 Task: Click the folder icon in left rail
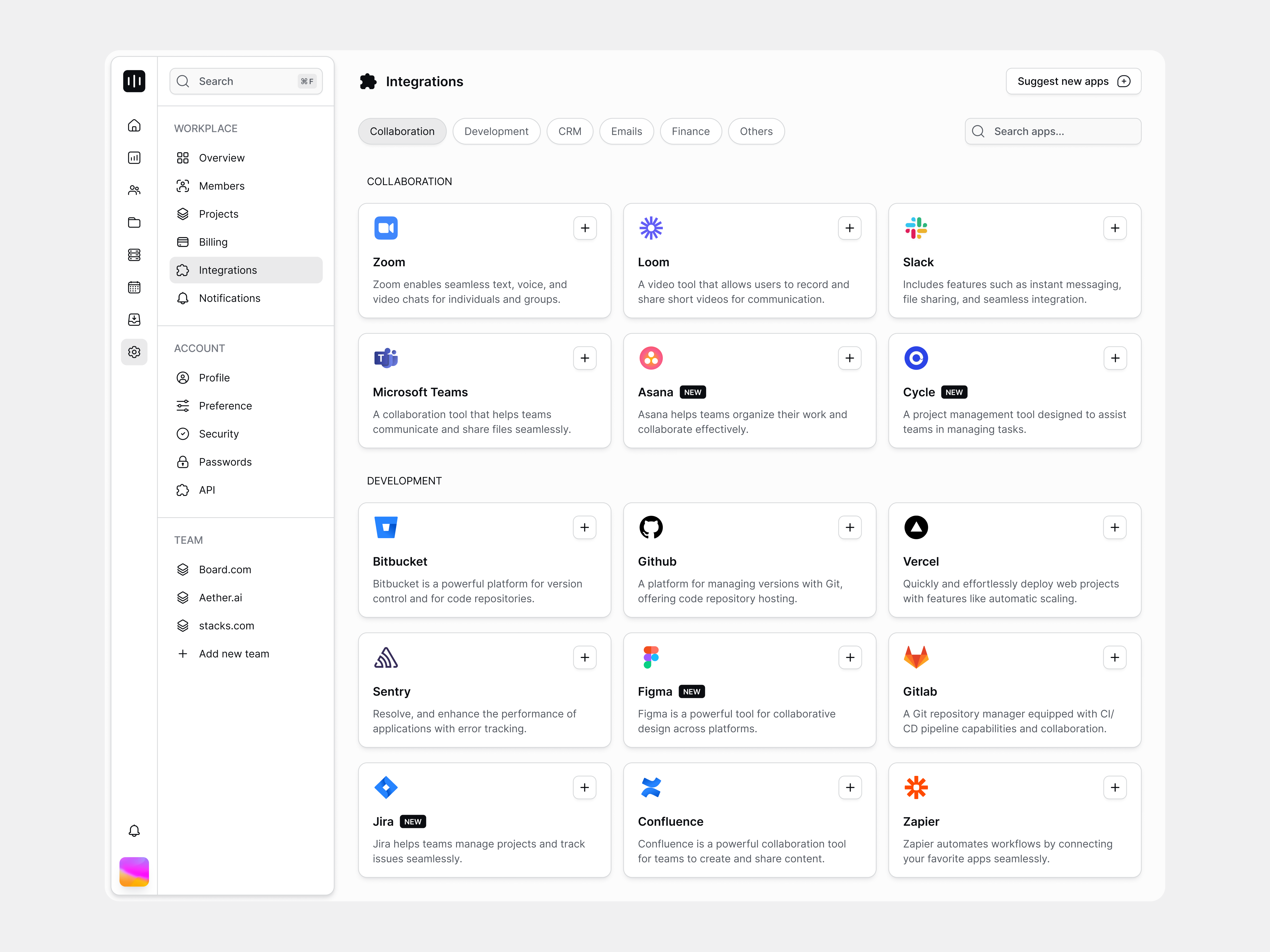(x=134, y=223)
